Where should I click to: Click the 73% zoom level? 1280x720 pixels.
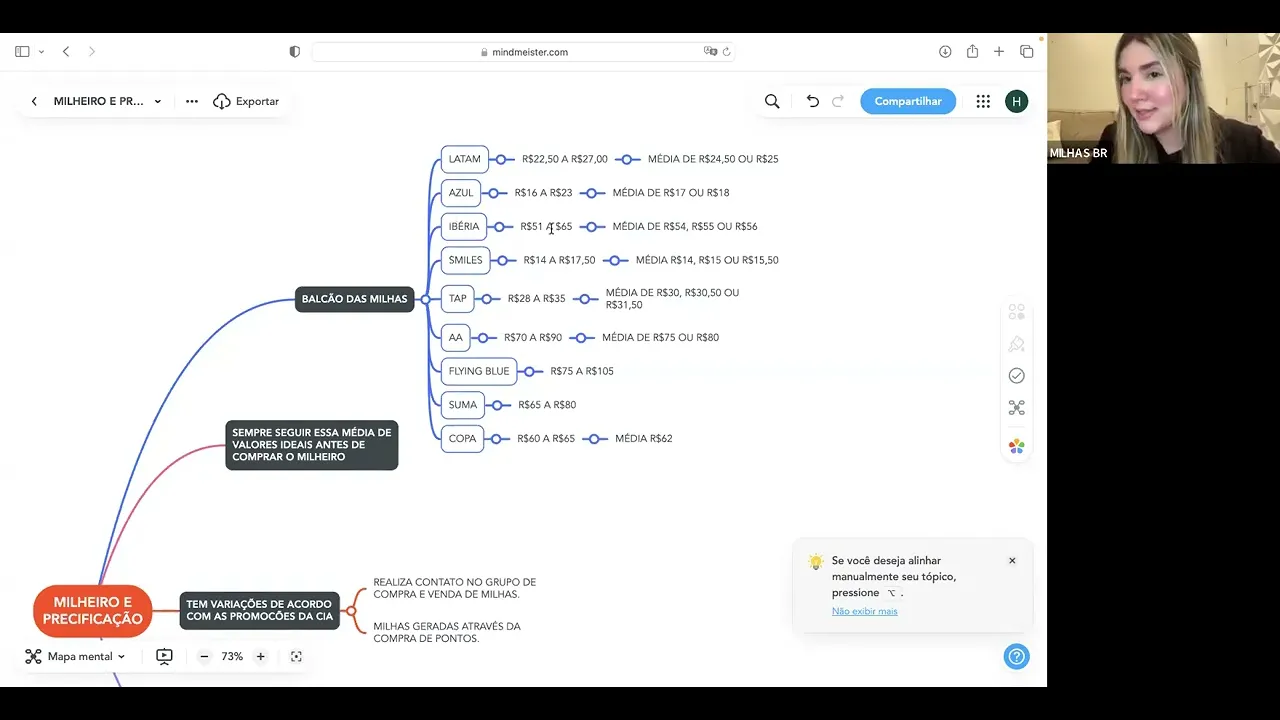(x=232, y=657)
